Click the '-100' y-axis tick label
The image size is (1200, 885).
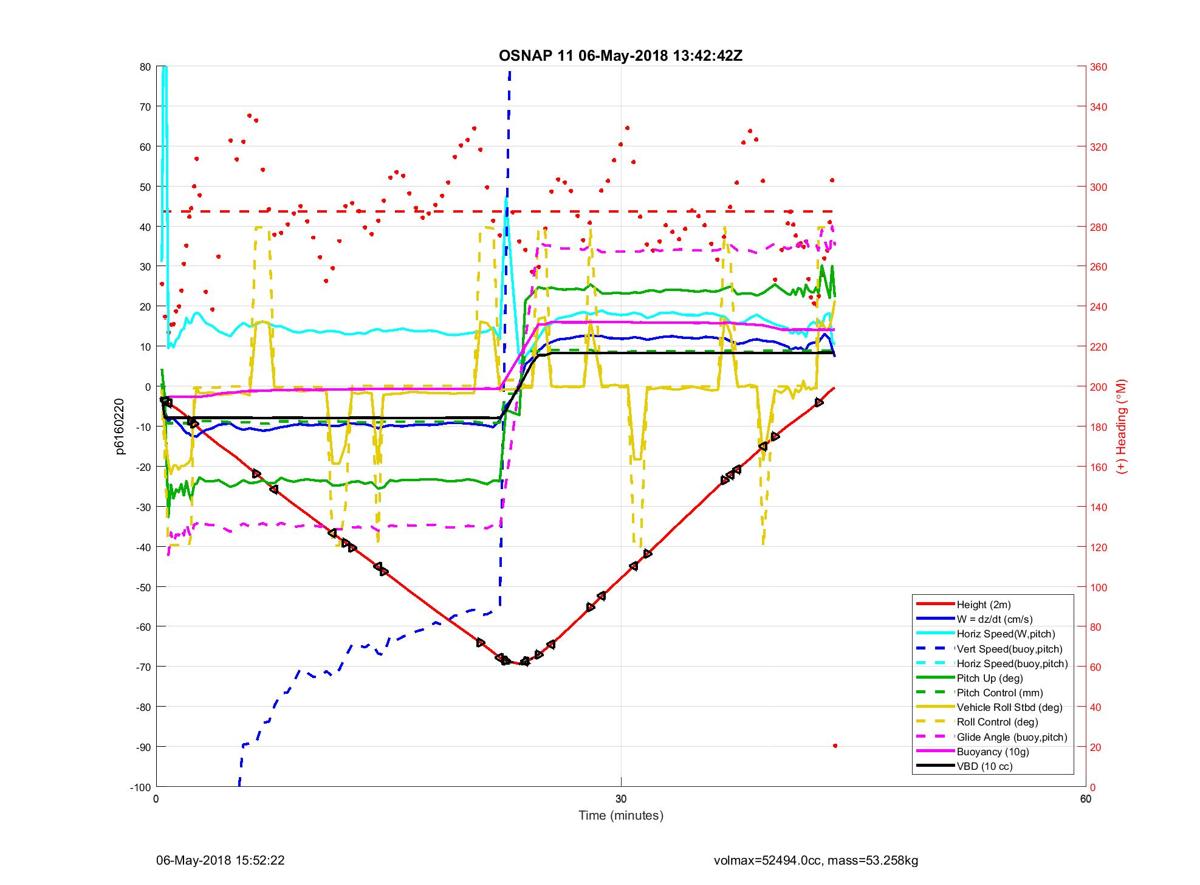(140, 787)
